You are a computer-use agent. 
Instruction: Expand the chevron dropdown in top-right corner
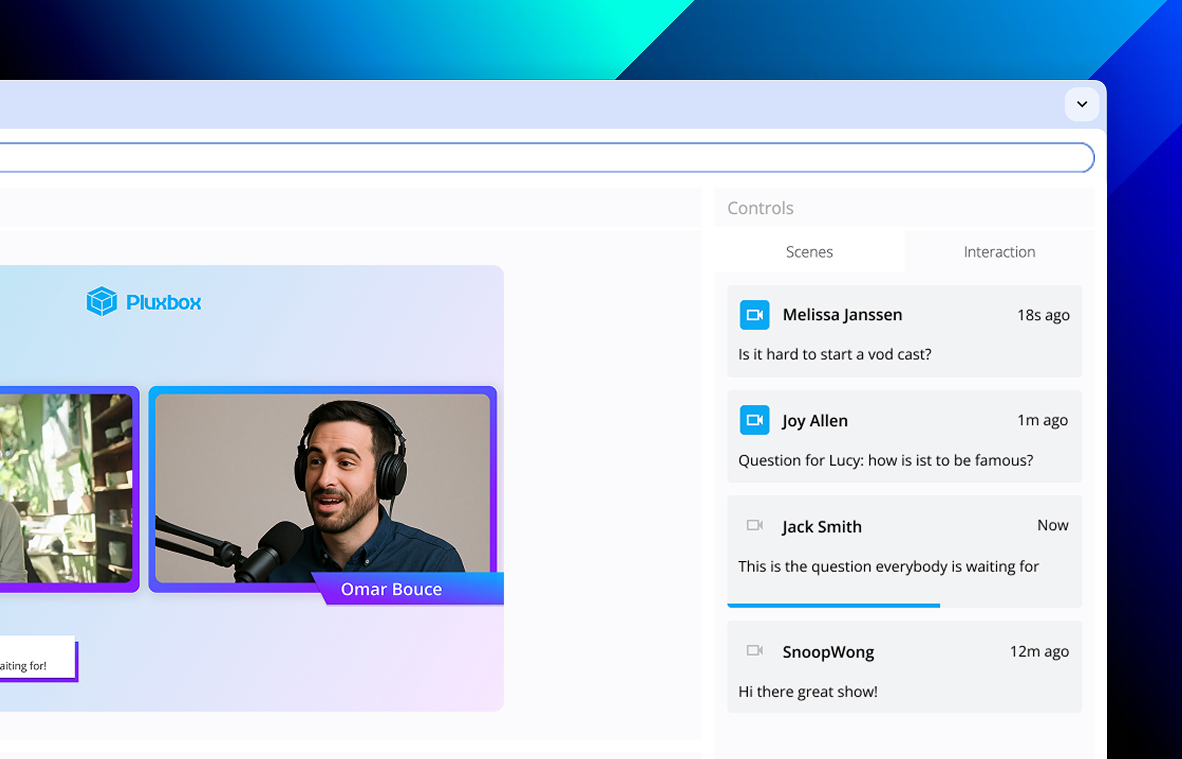[x=1081, y=104]
